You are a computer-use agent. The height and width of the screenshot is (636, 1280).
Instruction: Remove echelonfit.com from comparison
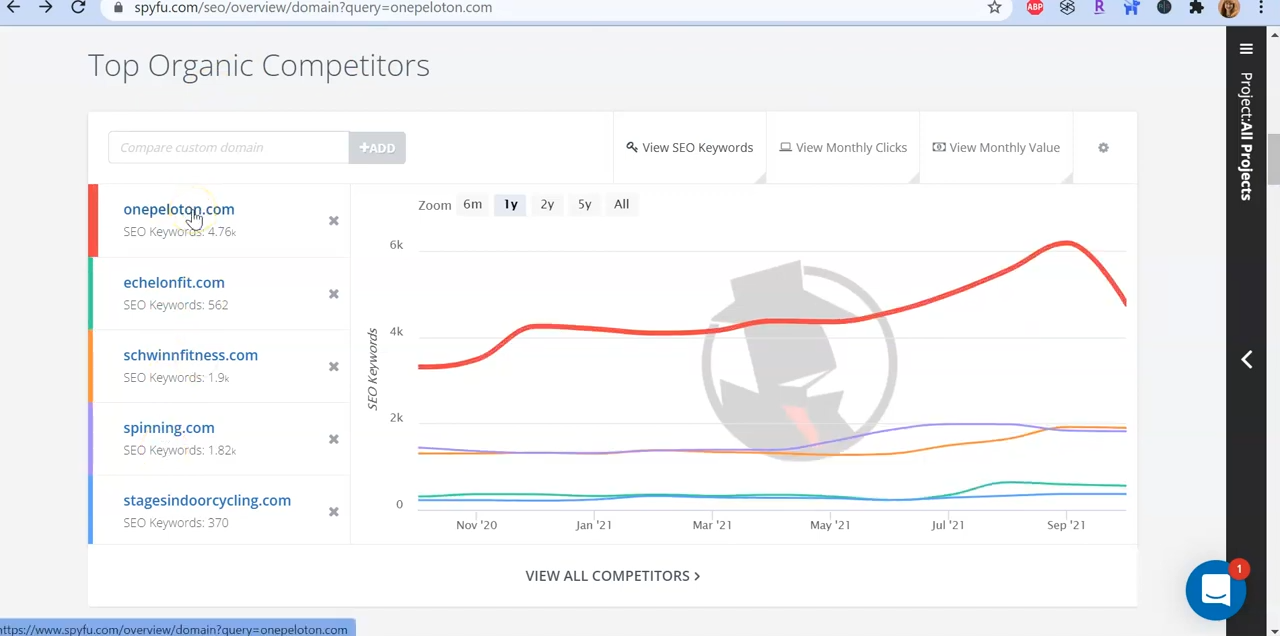pyautogui.click(x=334, y=294)
